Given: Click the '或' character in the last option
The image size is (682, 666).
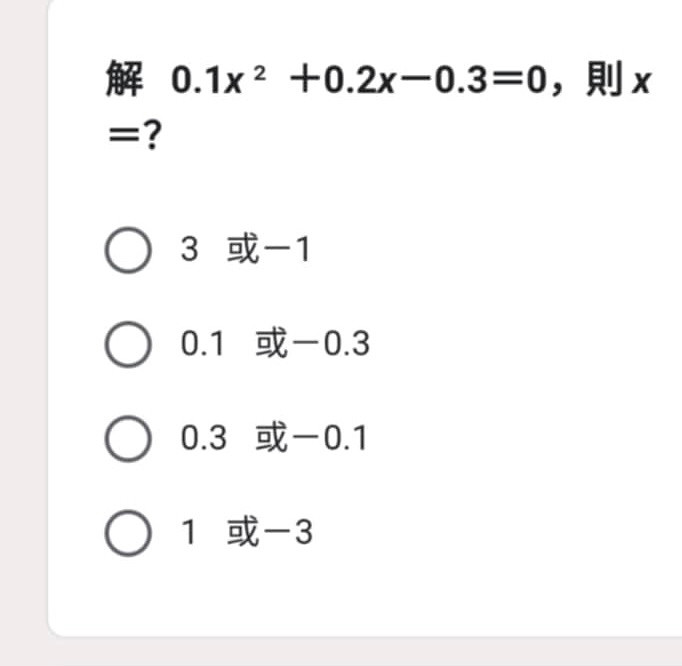Looking at the screenshot, I should (x=243, y=532).
